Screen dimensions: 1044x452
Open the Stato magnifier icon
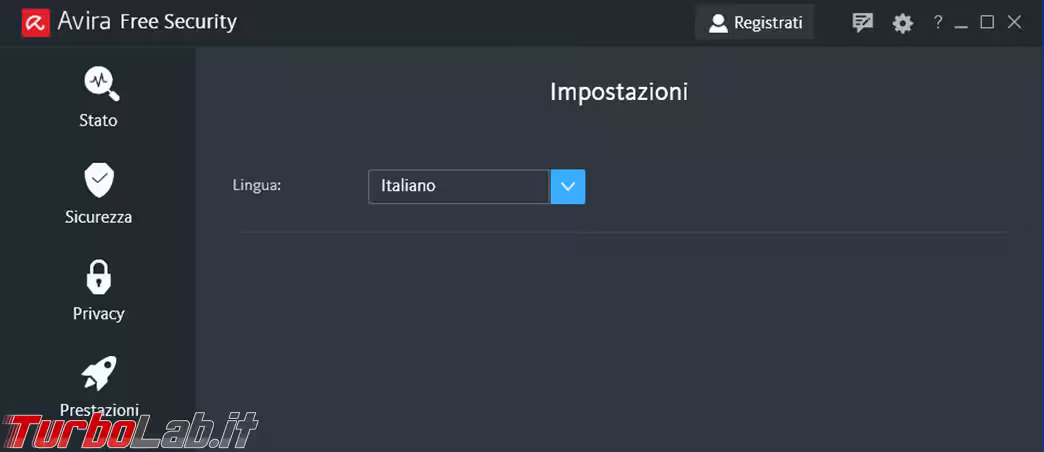[101, 83]
